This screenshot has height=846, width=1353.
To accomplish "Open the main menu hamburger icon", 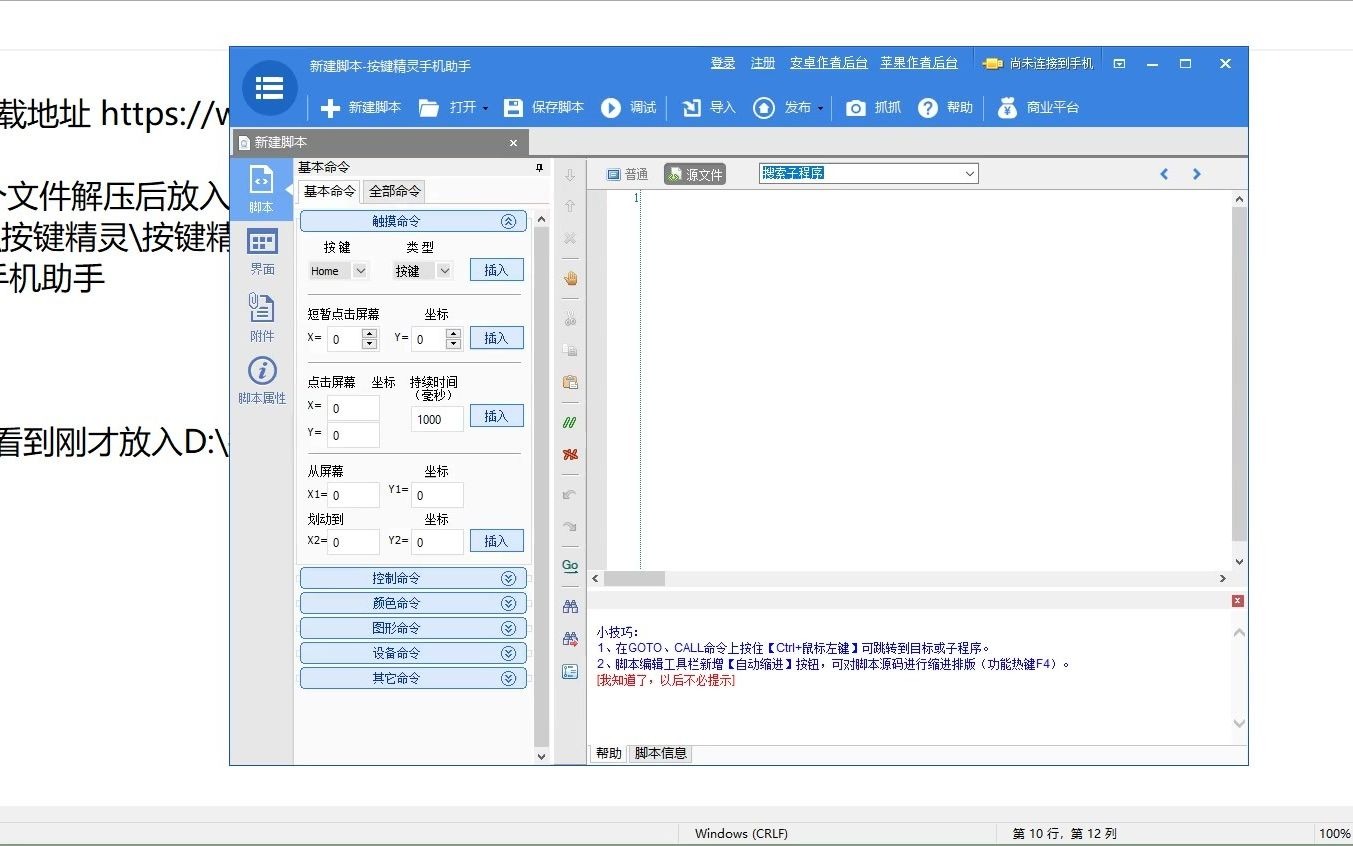I will point(269,88).
